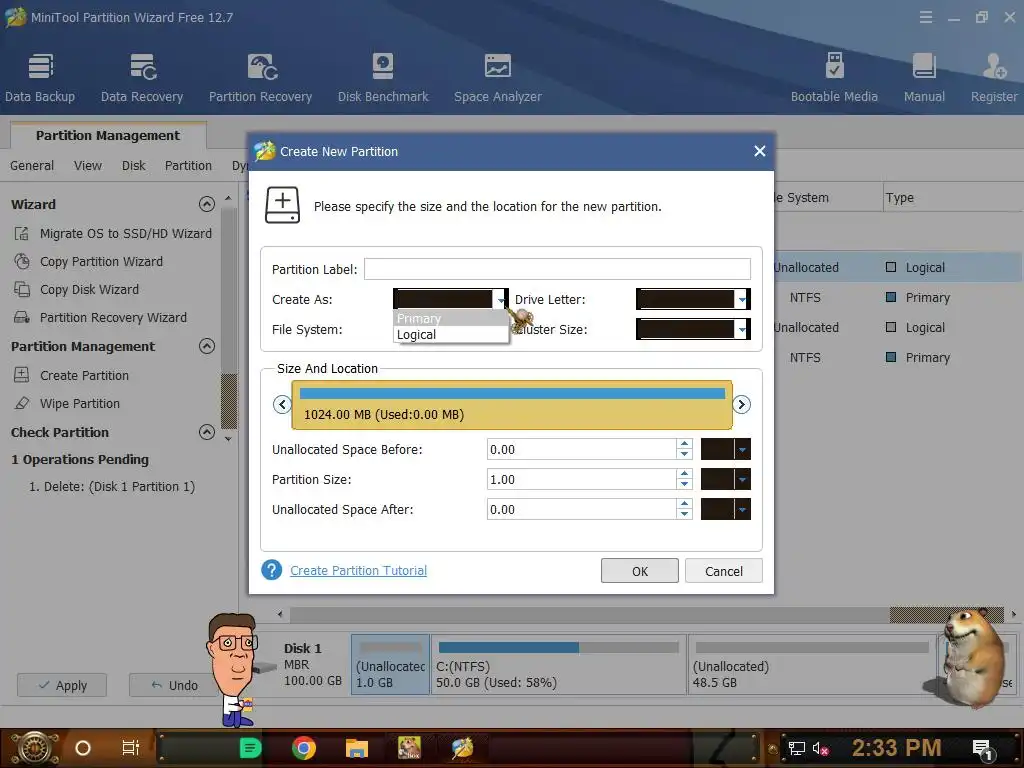Click the Undo button
Viewport: 1024px width, 768px height.
(x=174, y=685)
